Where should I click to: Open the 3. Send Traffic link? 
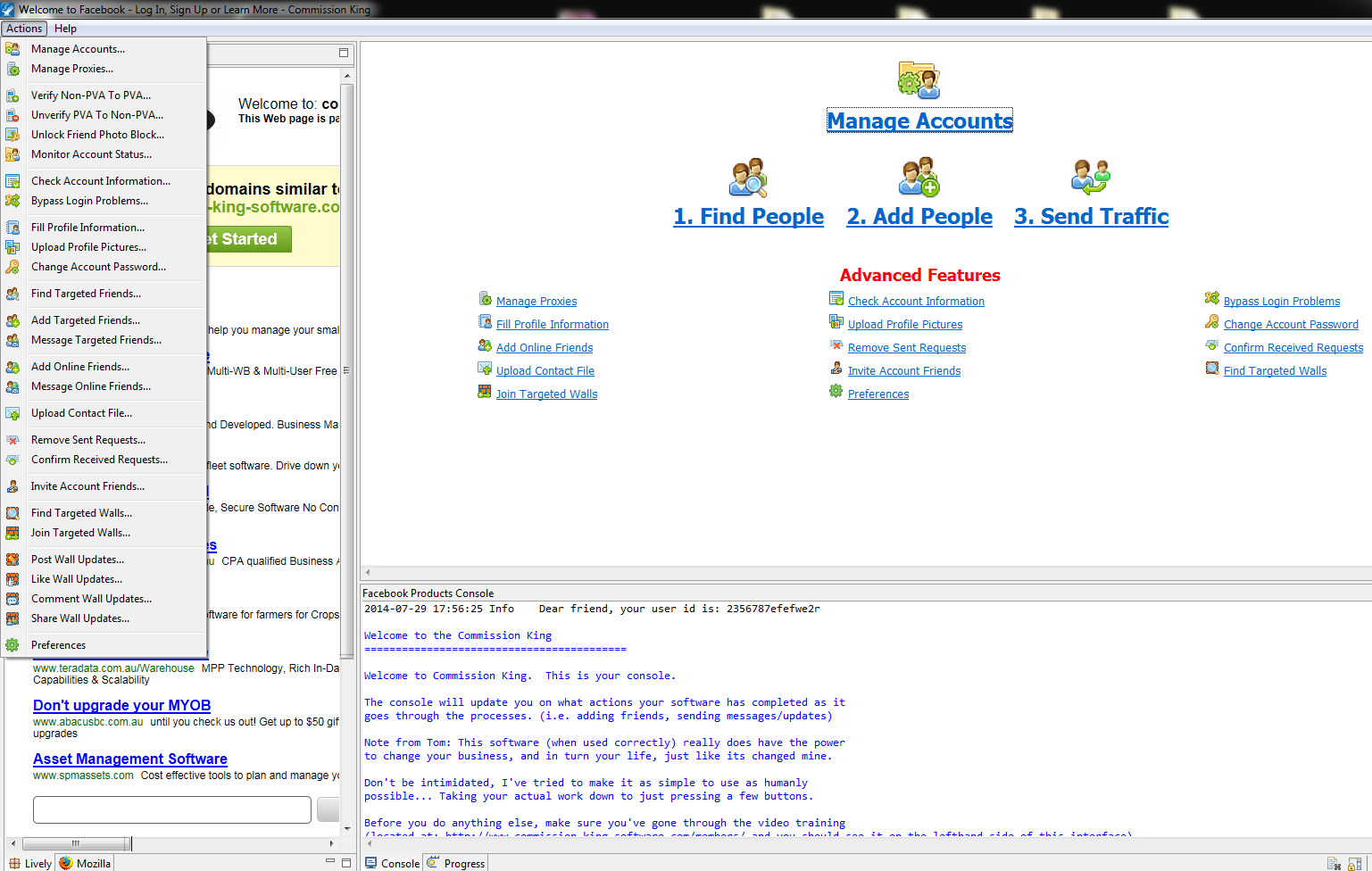pos(1091,216)
